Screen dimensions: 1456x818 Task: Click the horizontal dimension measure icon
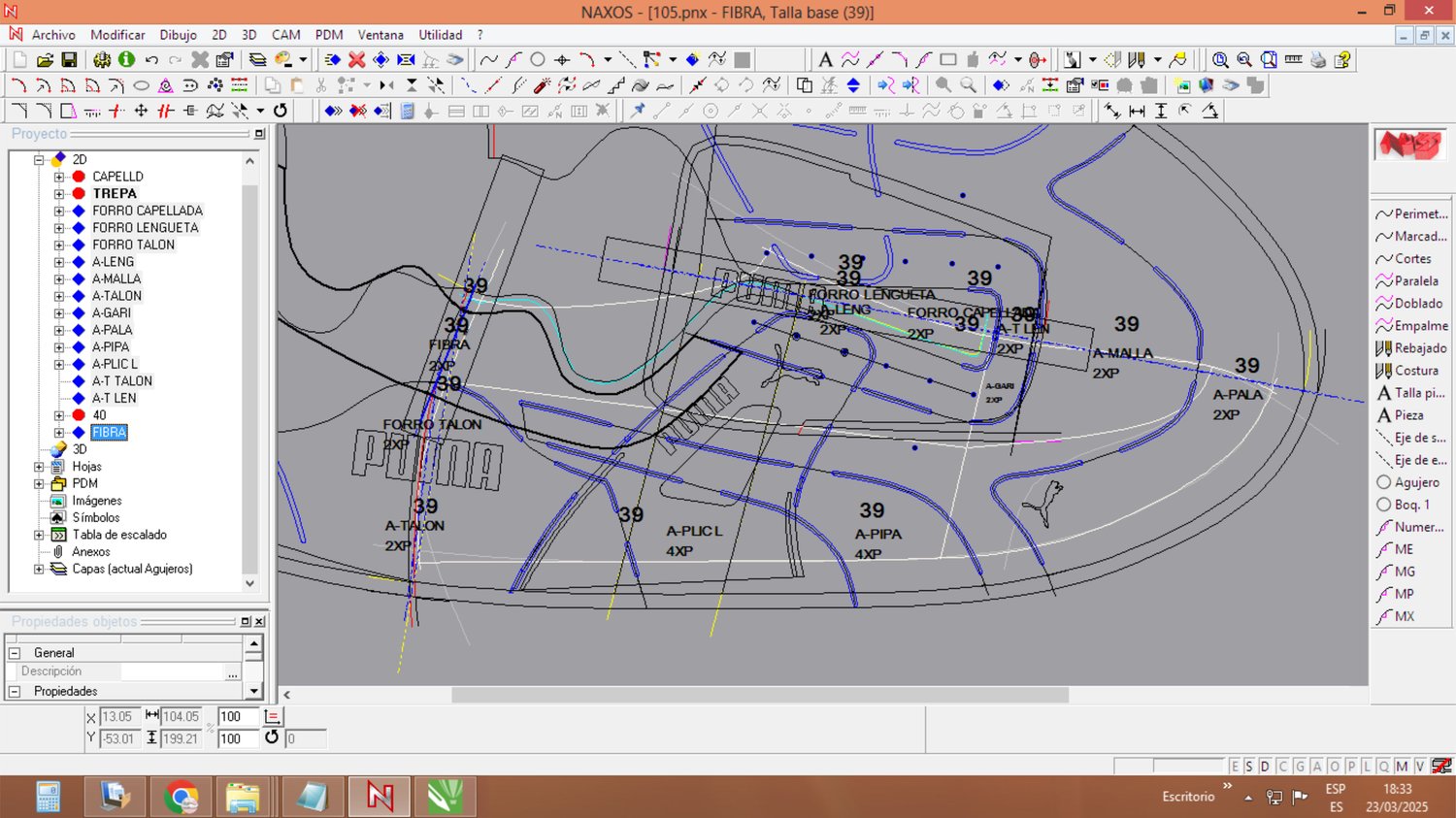pos(1137,112)
